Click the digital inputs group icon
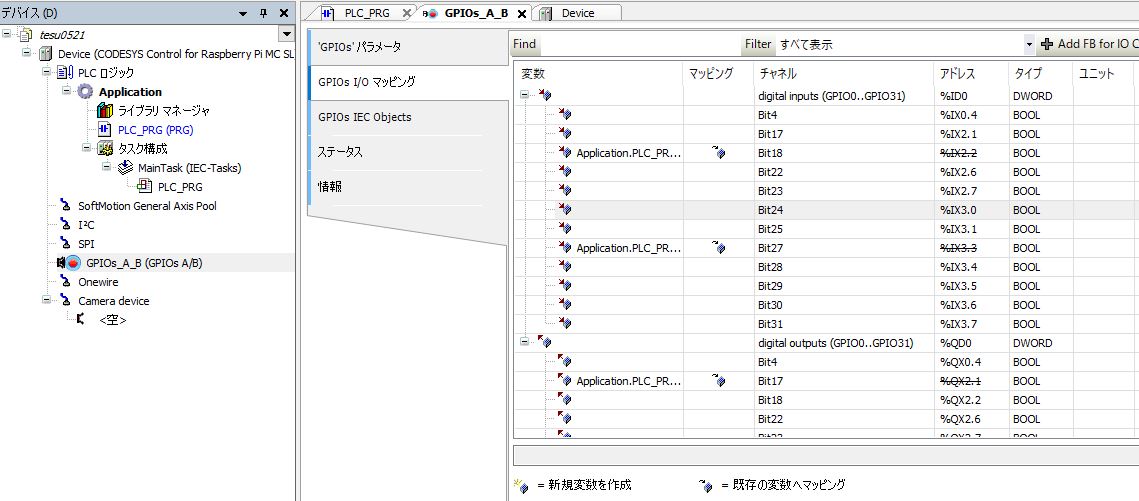This screenshot has width=1139, height=501. coord(545,96)
